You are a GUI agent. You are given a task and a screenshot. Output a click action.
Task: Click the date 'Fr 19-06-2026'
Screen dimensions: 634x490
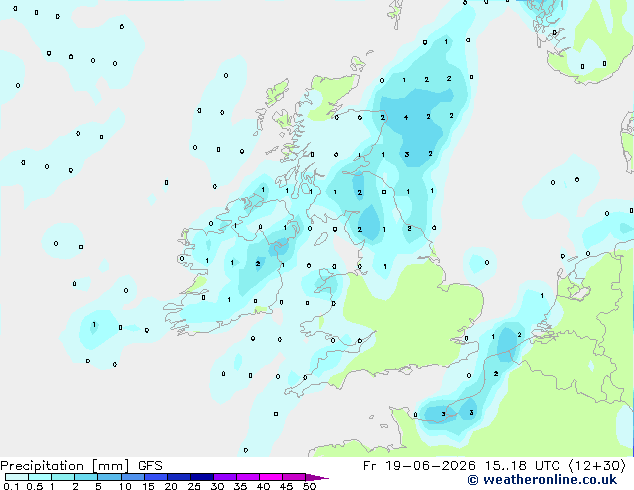419,466
